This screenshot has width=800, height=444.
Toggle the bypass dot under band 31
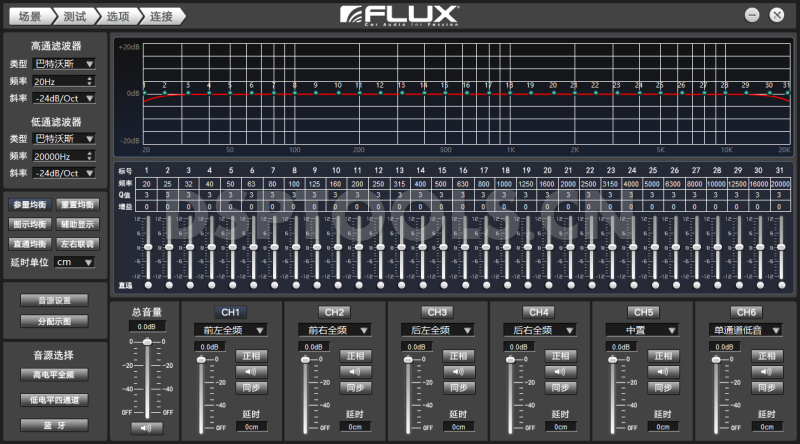781,285
